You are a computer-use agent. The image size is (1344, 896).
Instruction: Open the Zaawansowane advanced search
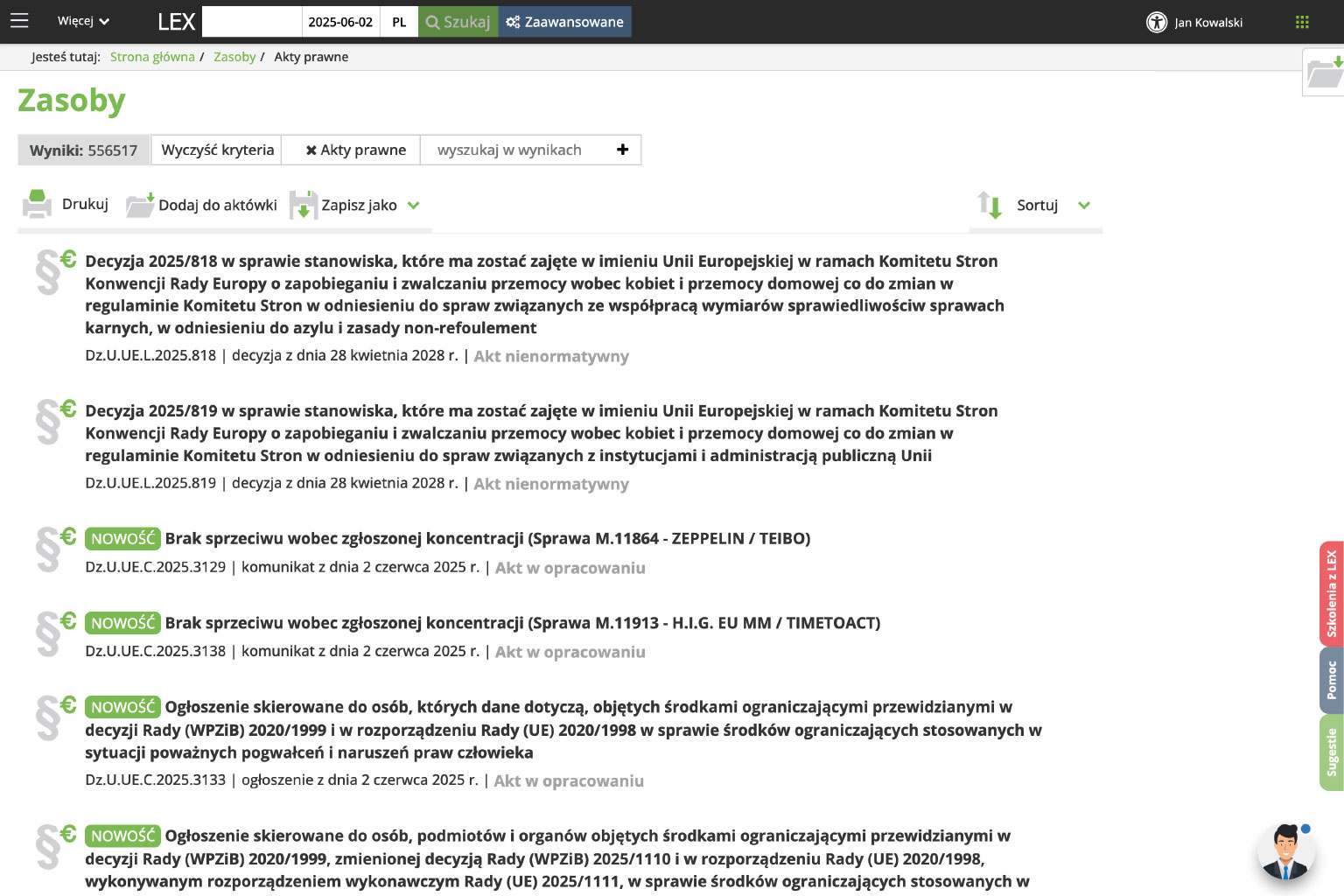pos(564,22)
